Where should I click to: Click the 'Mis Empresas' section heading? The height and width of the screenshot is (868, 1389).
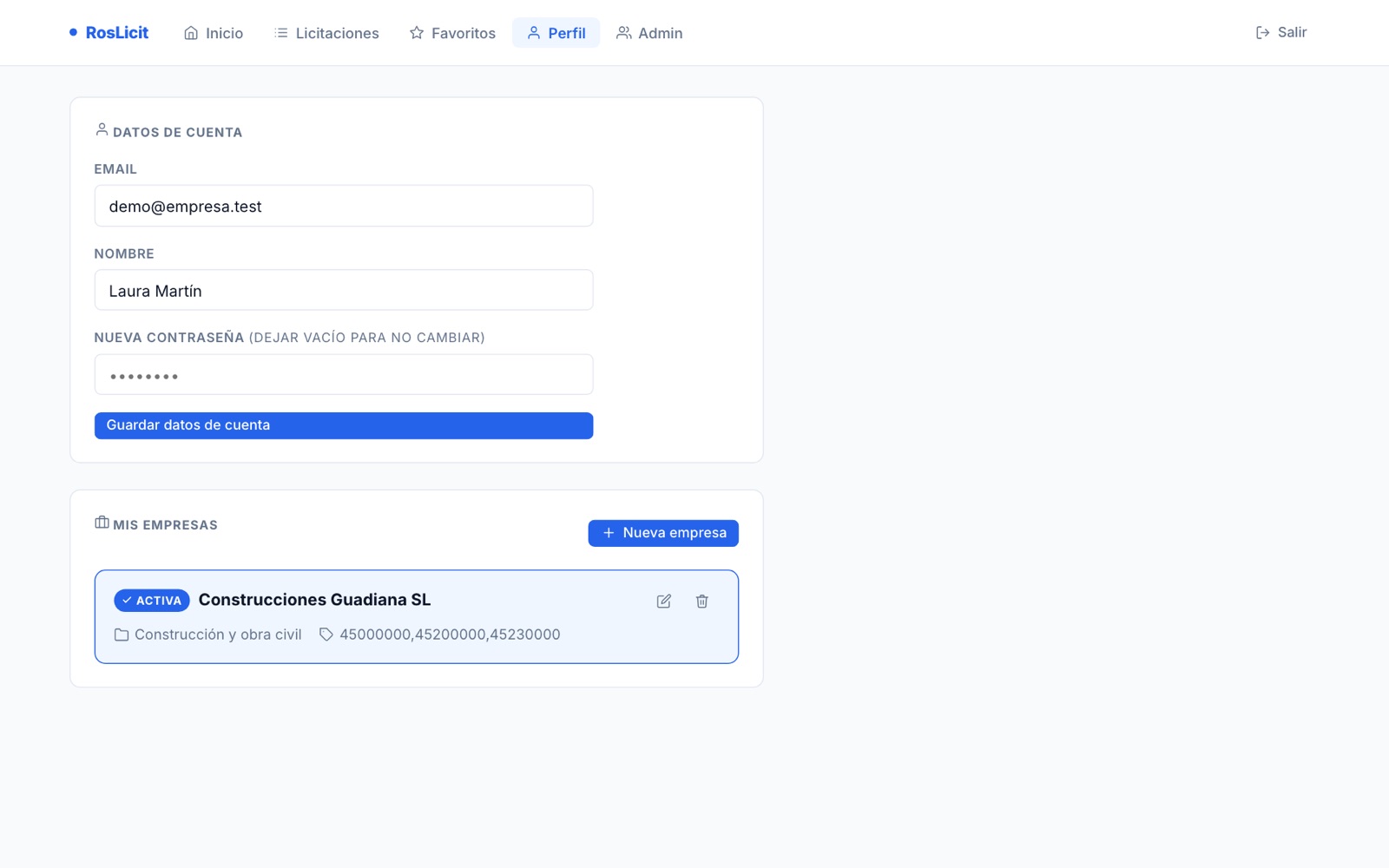(x=165, y=525)
